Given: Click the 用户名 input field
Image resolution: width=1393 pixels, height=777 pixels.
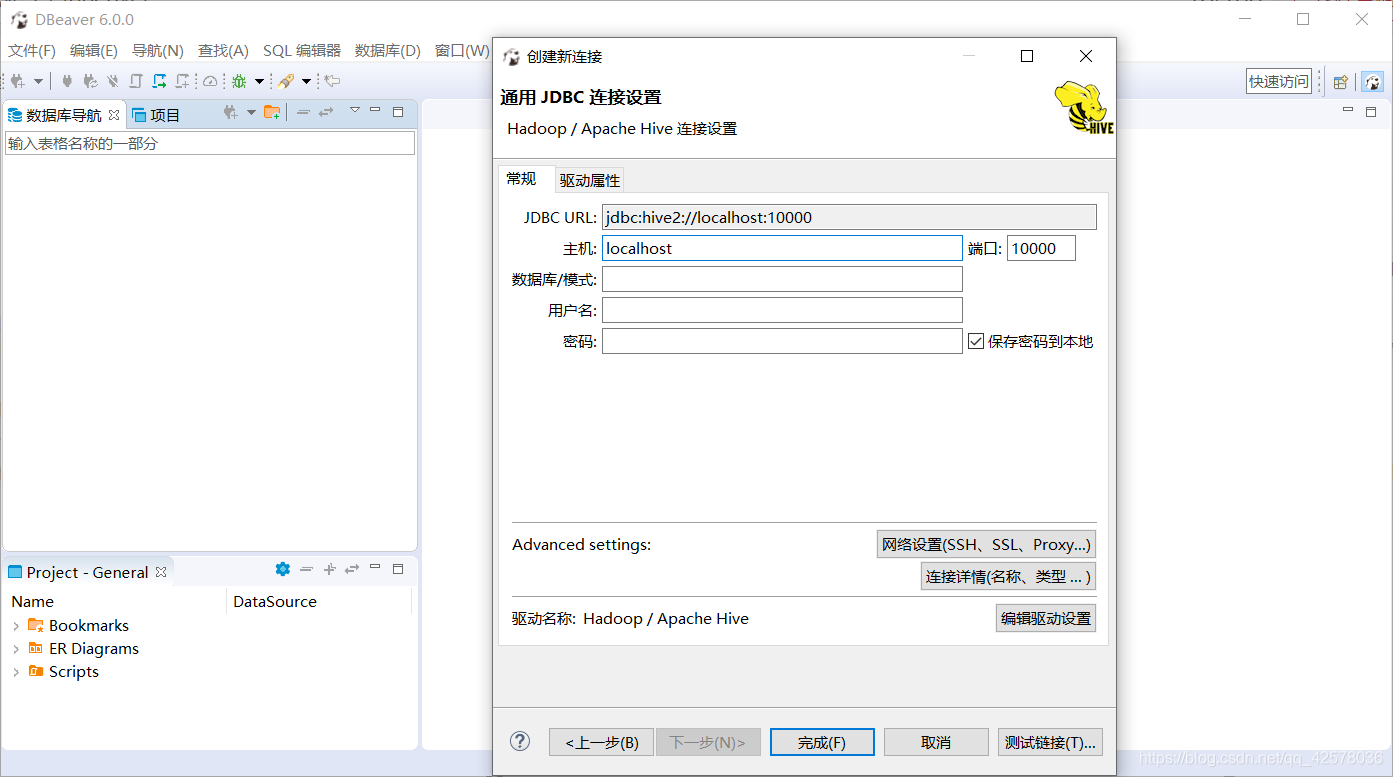Looking at the screenshot, I should tap(782, 310).
